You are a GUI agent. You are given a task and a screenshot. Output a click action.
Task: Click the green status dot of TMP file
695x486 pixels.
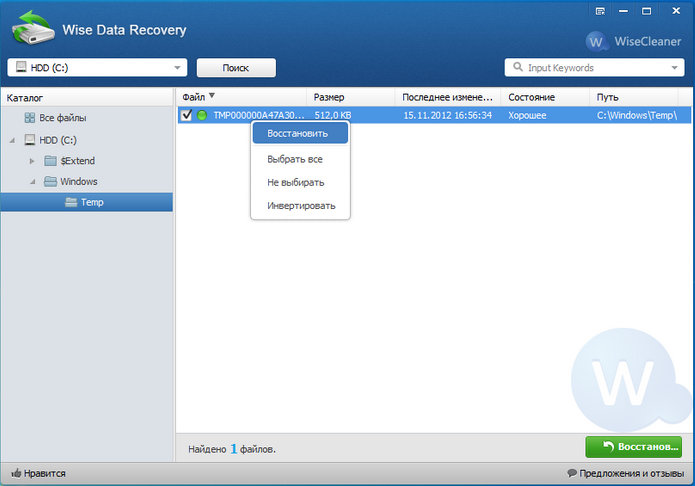(202, 115)
